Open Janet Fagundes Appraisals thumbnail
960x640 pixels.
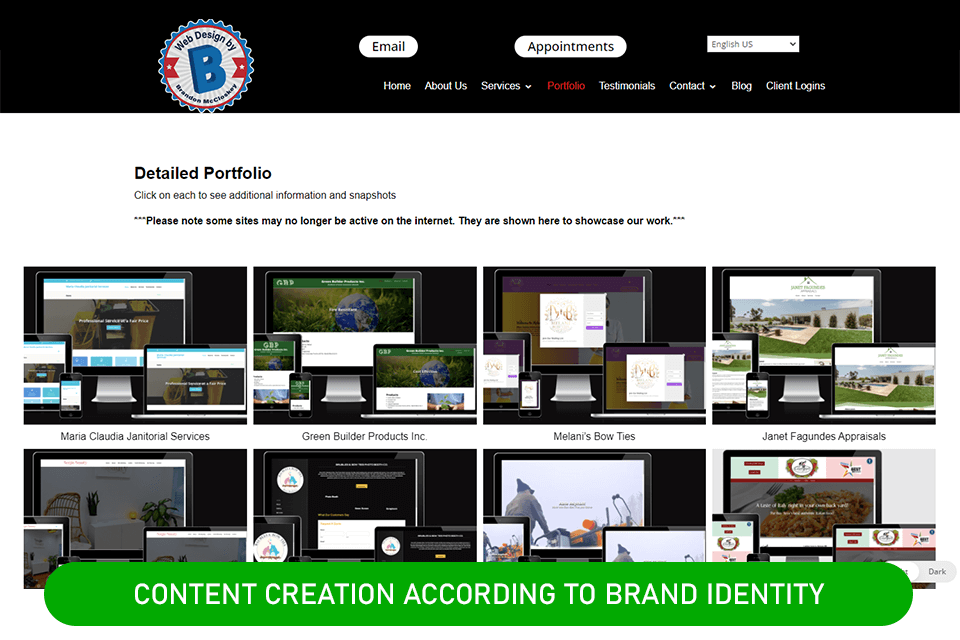pos(823,345)
